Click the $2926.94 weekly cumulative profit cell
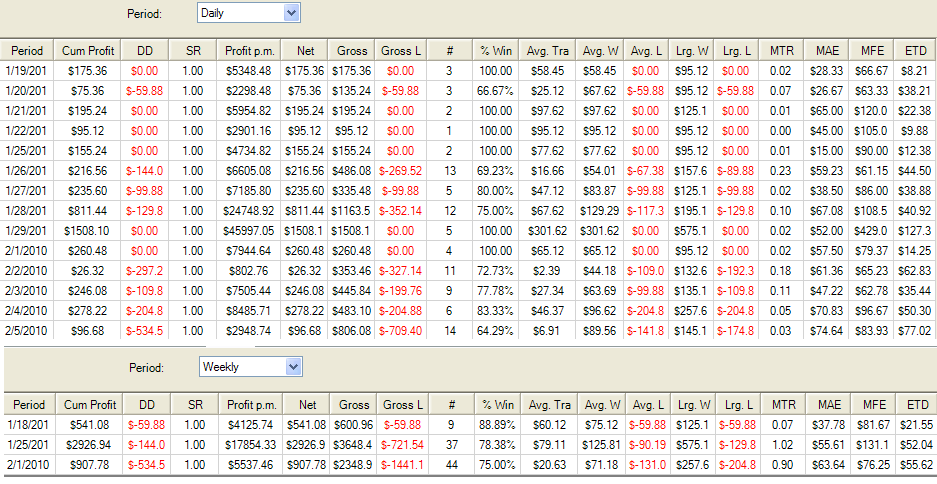This screenshot has height=484, width=937. 90,445
